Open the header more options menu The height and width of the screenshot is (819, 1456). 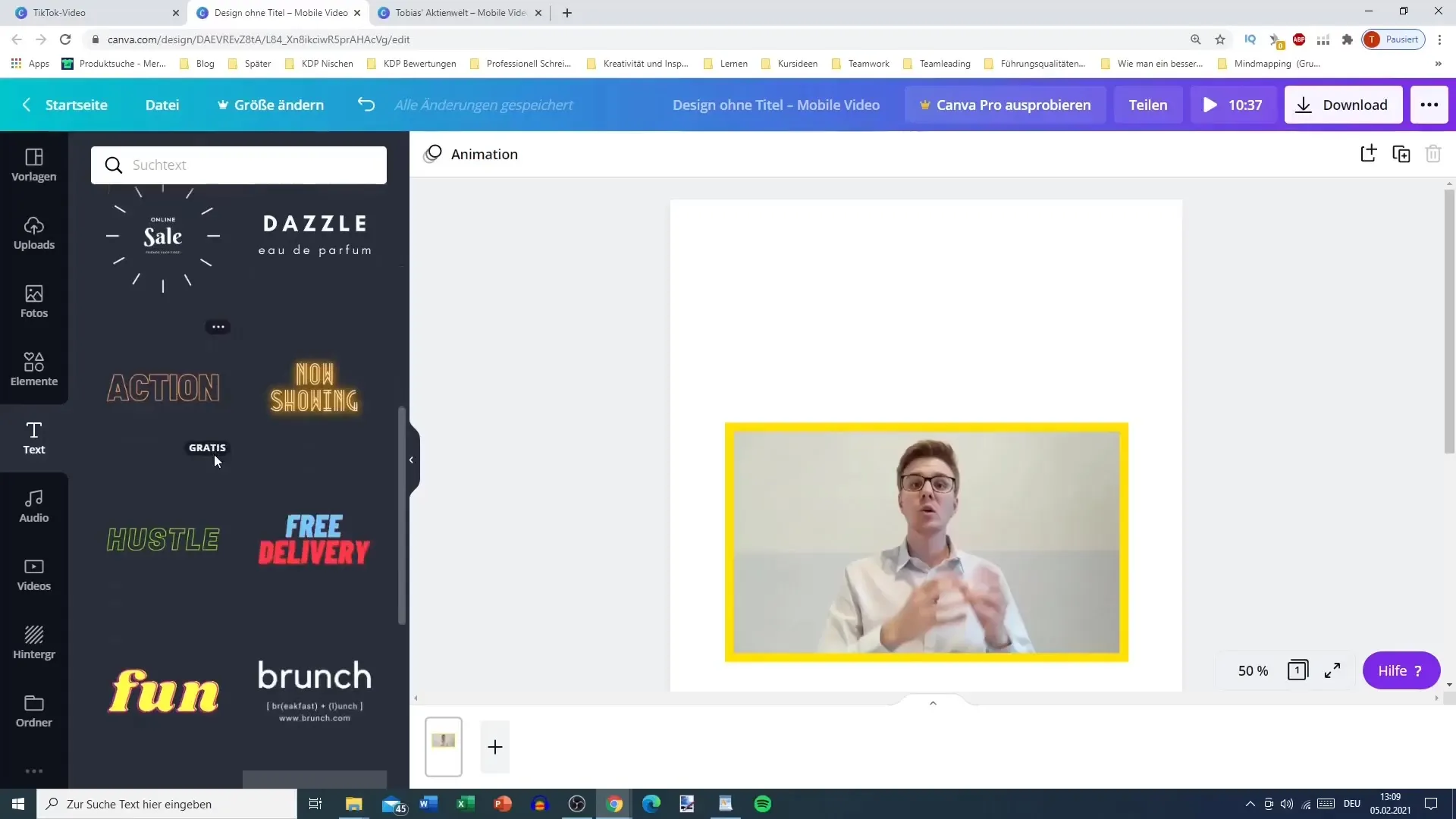coord(1429,105)
